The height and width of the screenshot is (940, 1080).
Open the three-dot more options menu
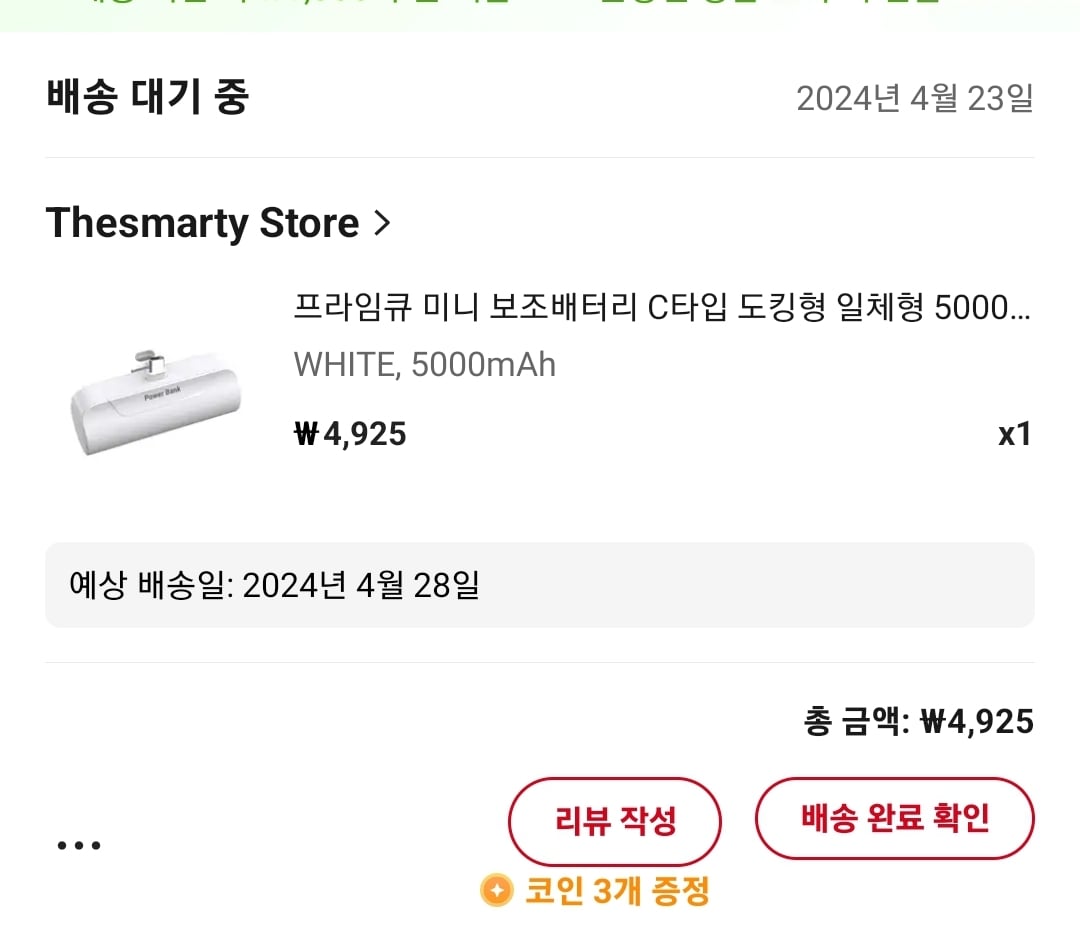tap(79, 845)
